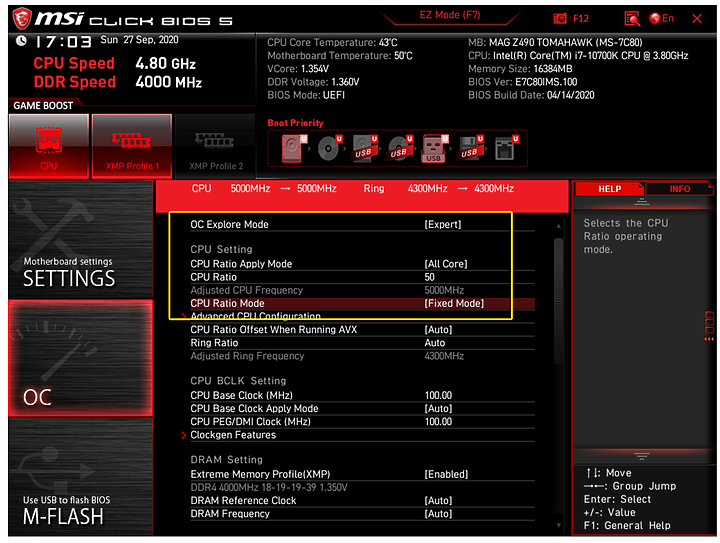
Task: Click the DRAM Setting section header
Action: pos(226,460)
